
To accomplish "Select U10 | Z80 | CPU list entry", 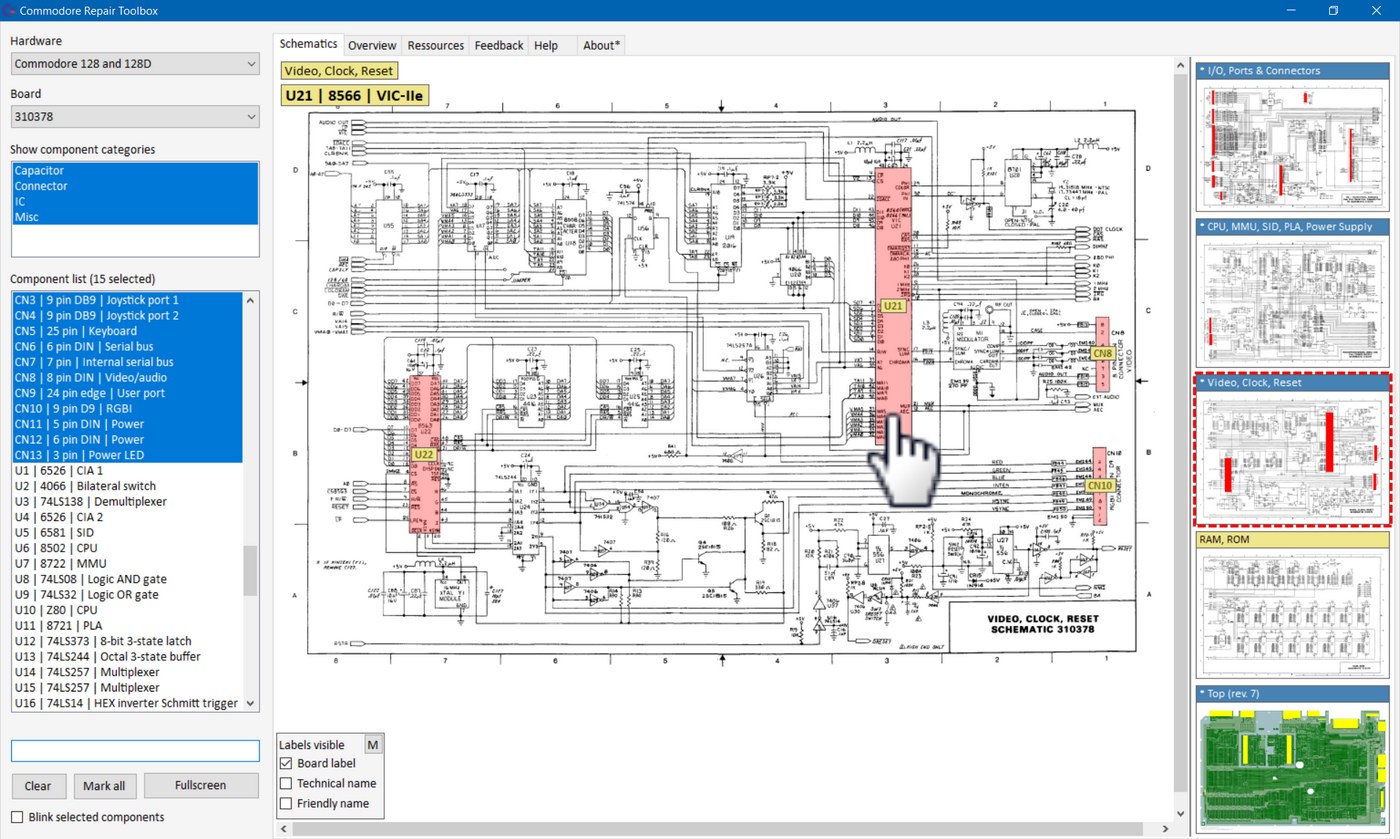I will pos(127,610).
